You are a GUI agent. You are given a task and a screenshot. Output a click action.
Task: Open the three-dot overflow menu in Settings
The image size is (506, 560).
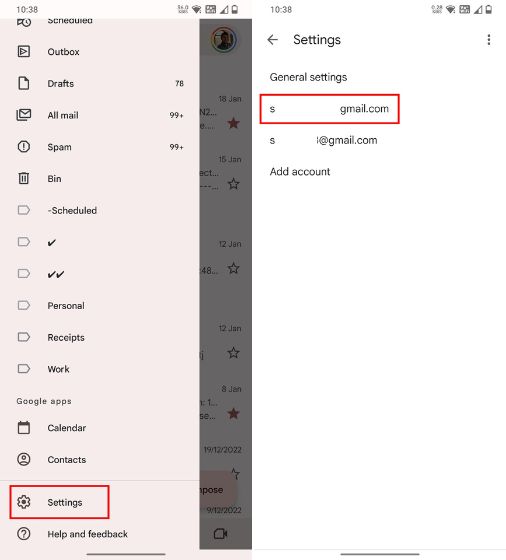(489, 40)
